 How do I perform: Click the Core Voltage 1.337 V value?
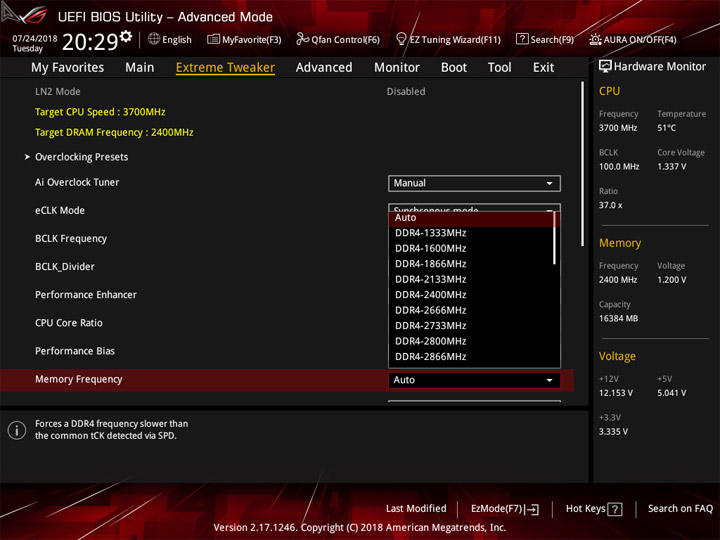(x=671, y=167)
